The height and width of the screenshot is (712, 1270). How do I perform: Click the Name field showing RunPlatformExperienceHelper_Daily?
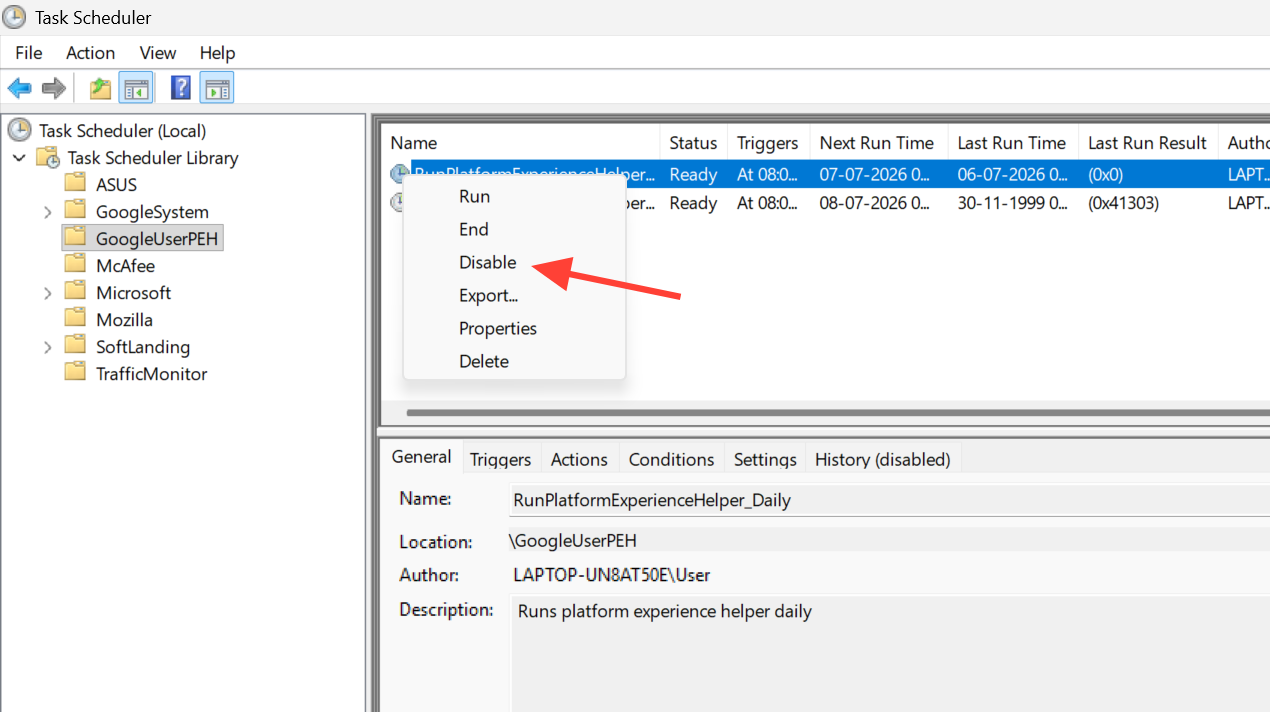pyautogui.click(x=888, y=500)
